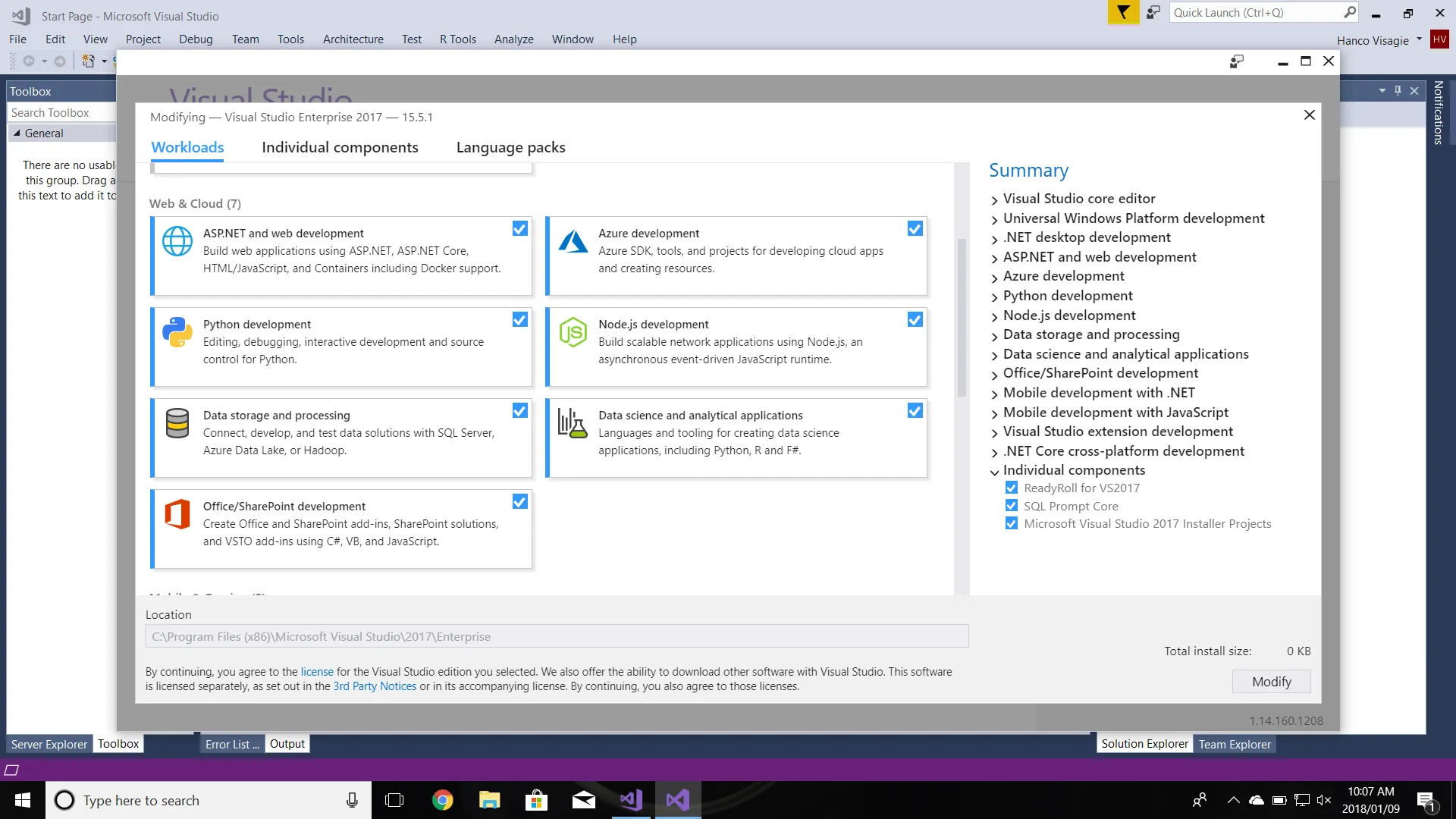Click the Modify button
This screenshot has width=1456, height=819.
1271,682
